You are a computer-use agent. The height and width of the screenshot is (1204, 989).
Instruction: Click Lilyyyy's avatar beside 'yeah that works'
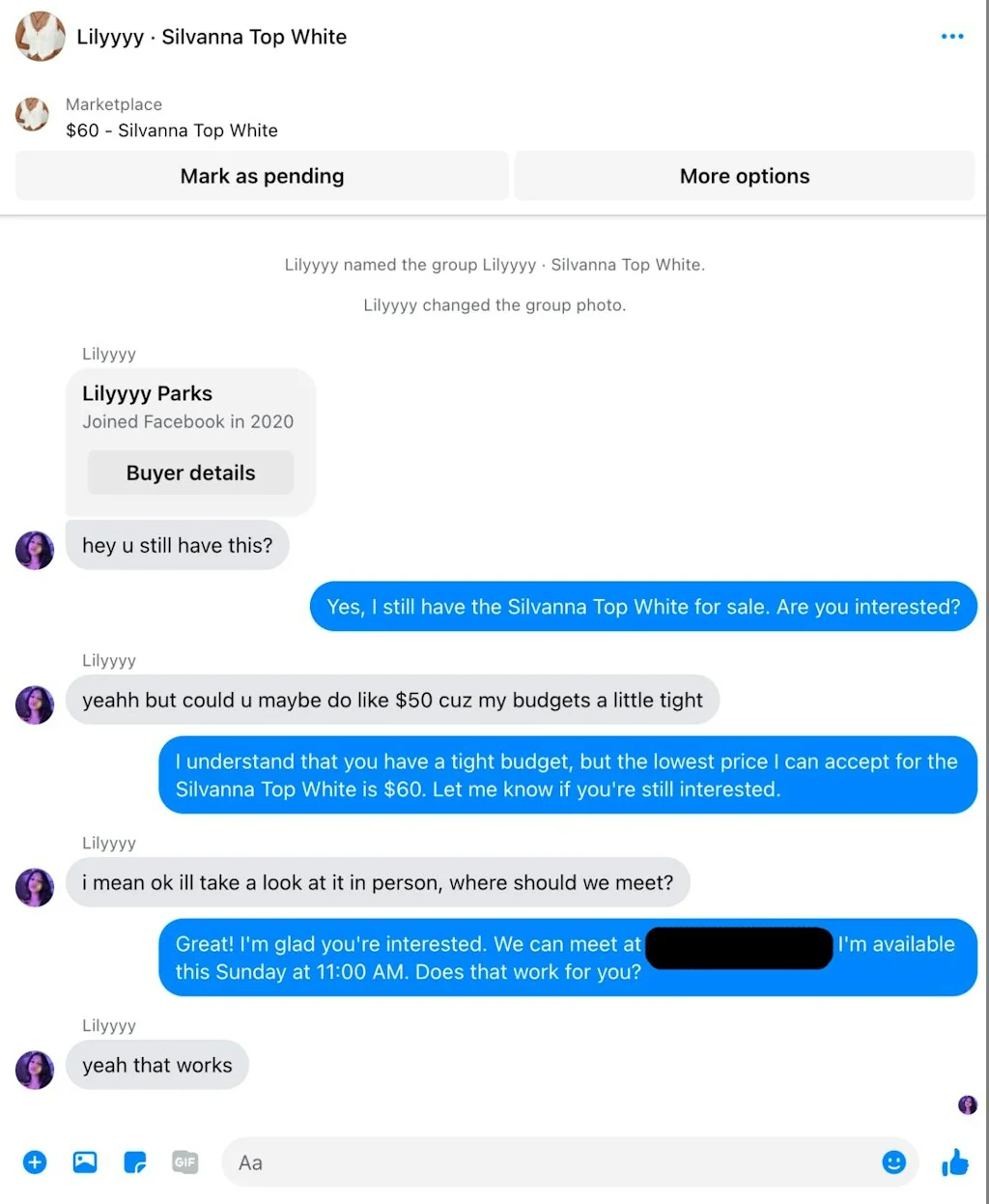click(x=34, y=1070)
